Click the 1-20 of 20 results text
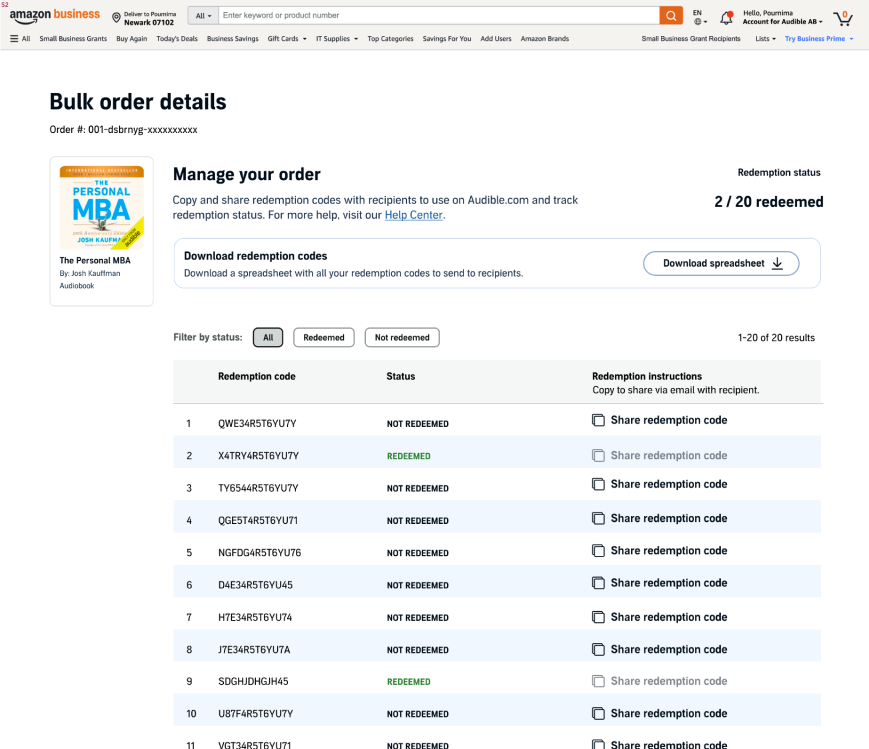Viewport: 869px width, 749px height. [776, 338]
